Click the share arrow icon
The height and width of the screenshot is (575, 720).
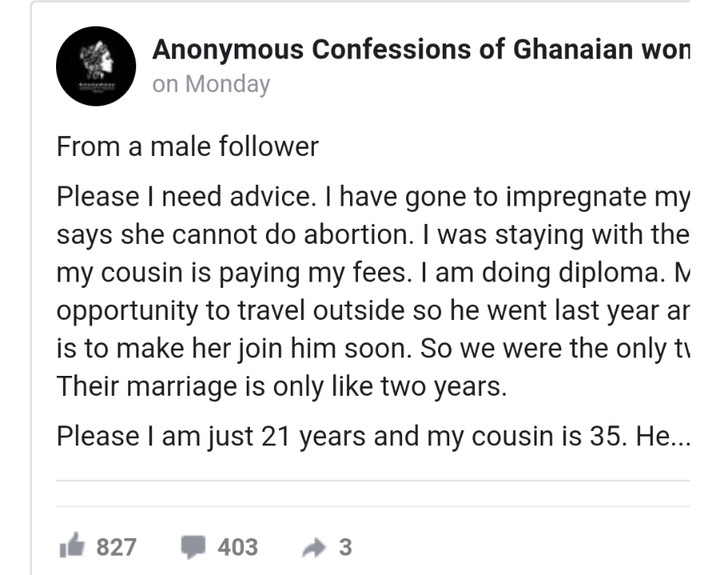315,547
